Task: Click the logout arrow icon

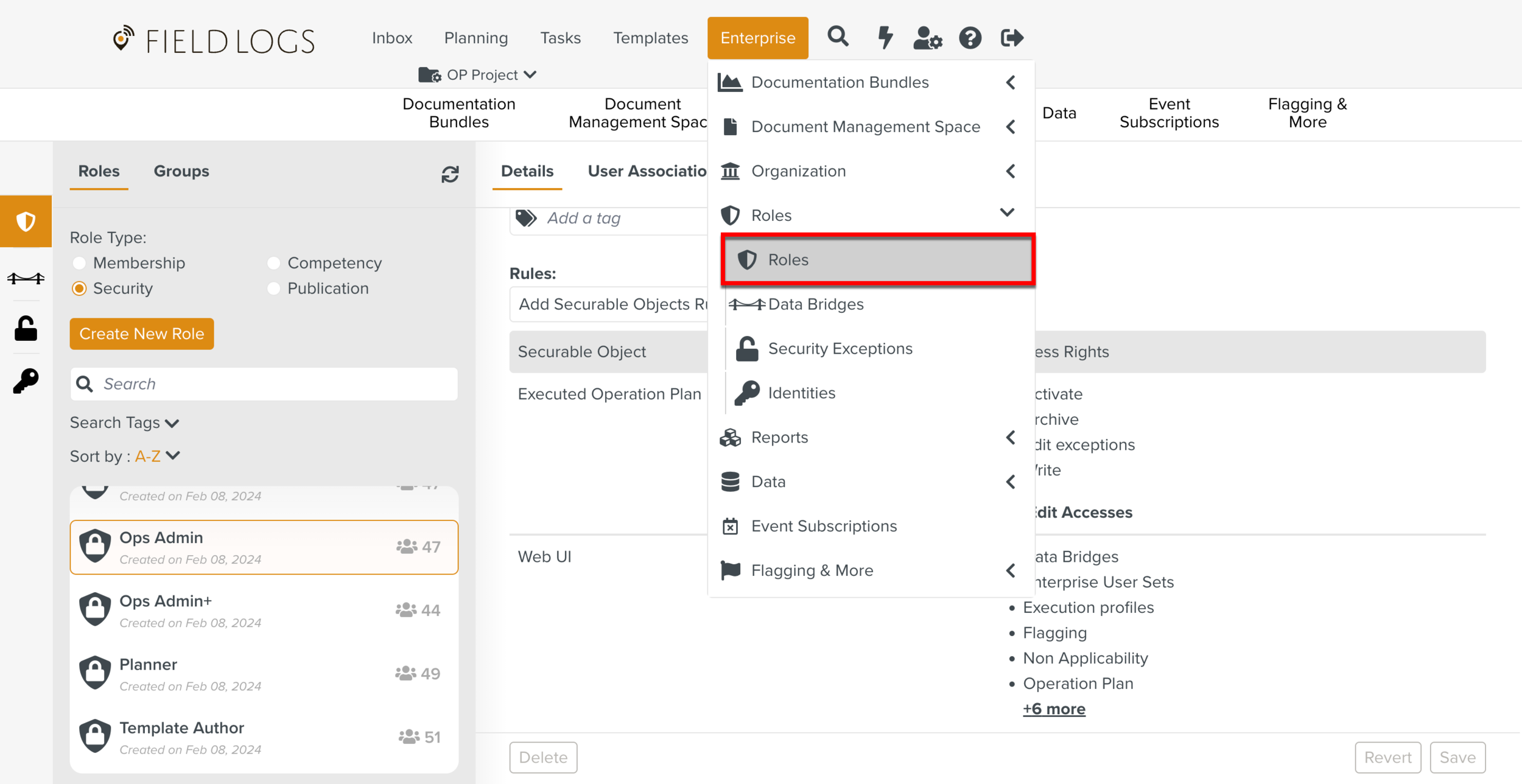Action: (x=1012, y=38)
